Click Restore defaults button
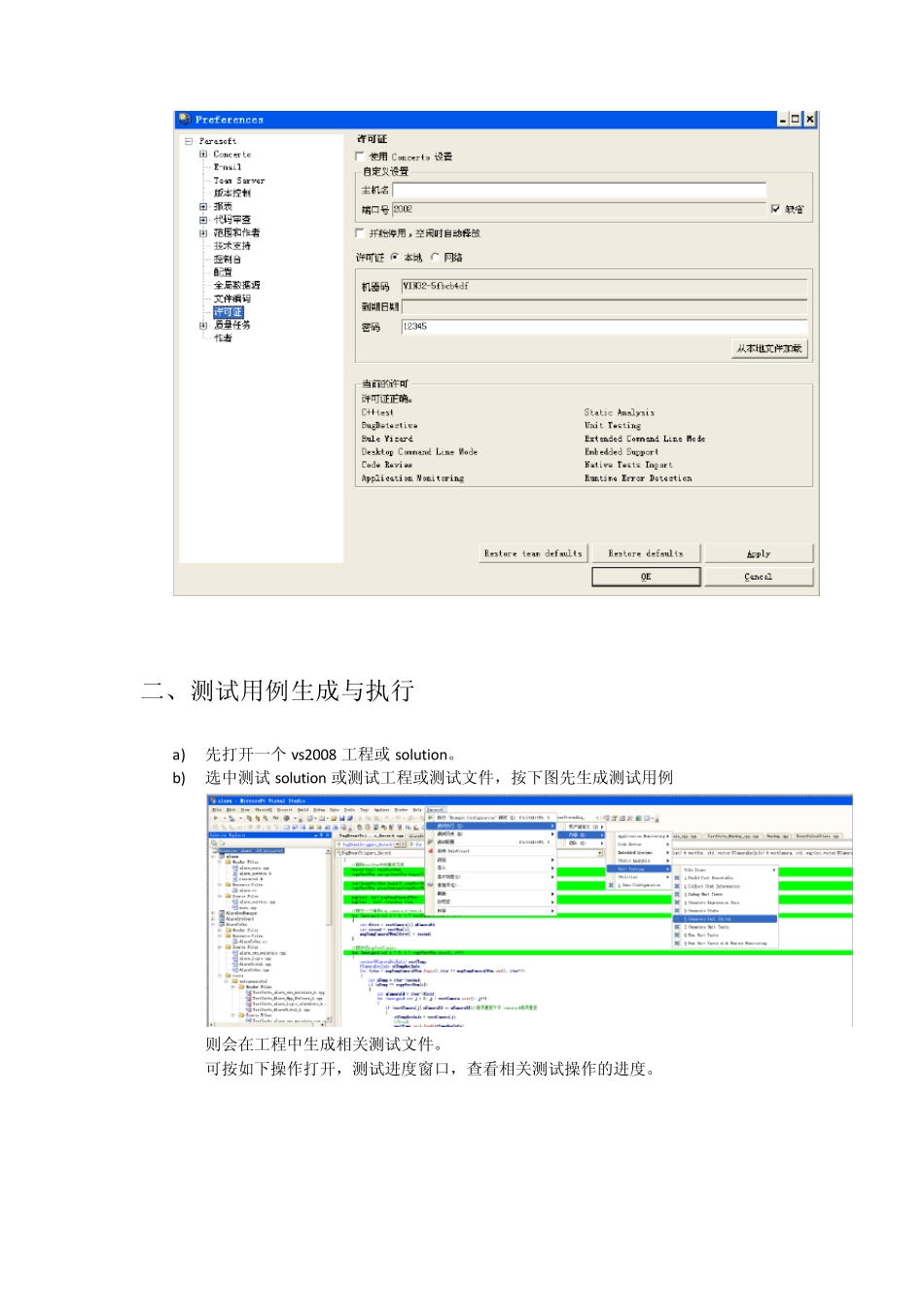The height and width of the screenshot is (1307, 924). coord(646,553)
